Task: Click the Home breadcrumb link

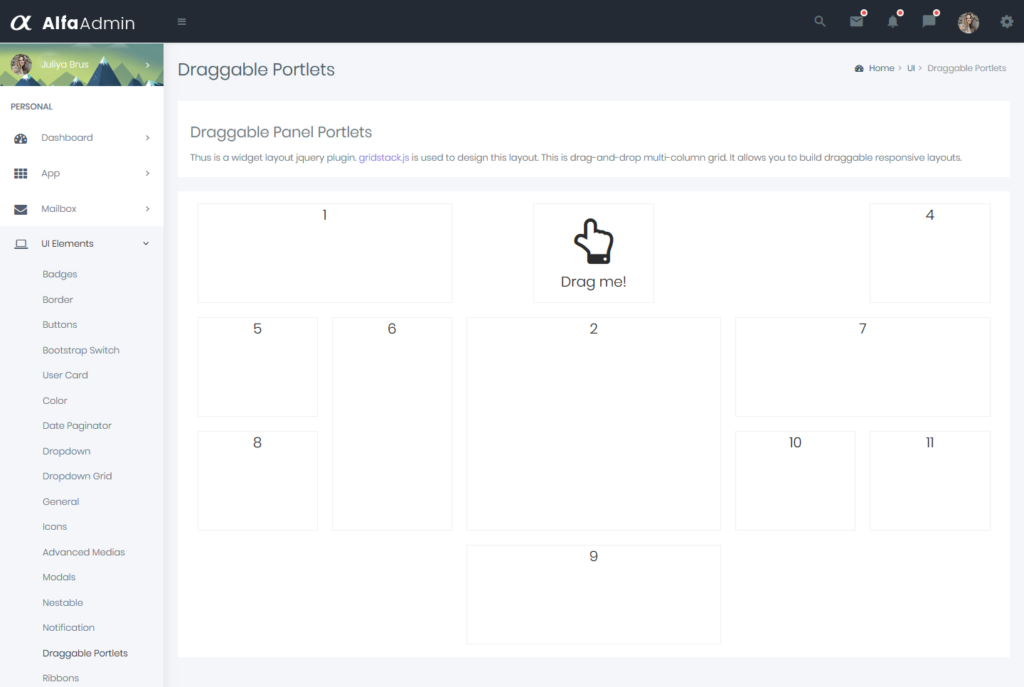Action: tap(881, 68)
